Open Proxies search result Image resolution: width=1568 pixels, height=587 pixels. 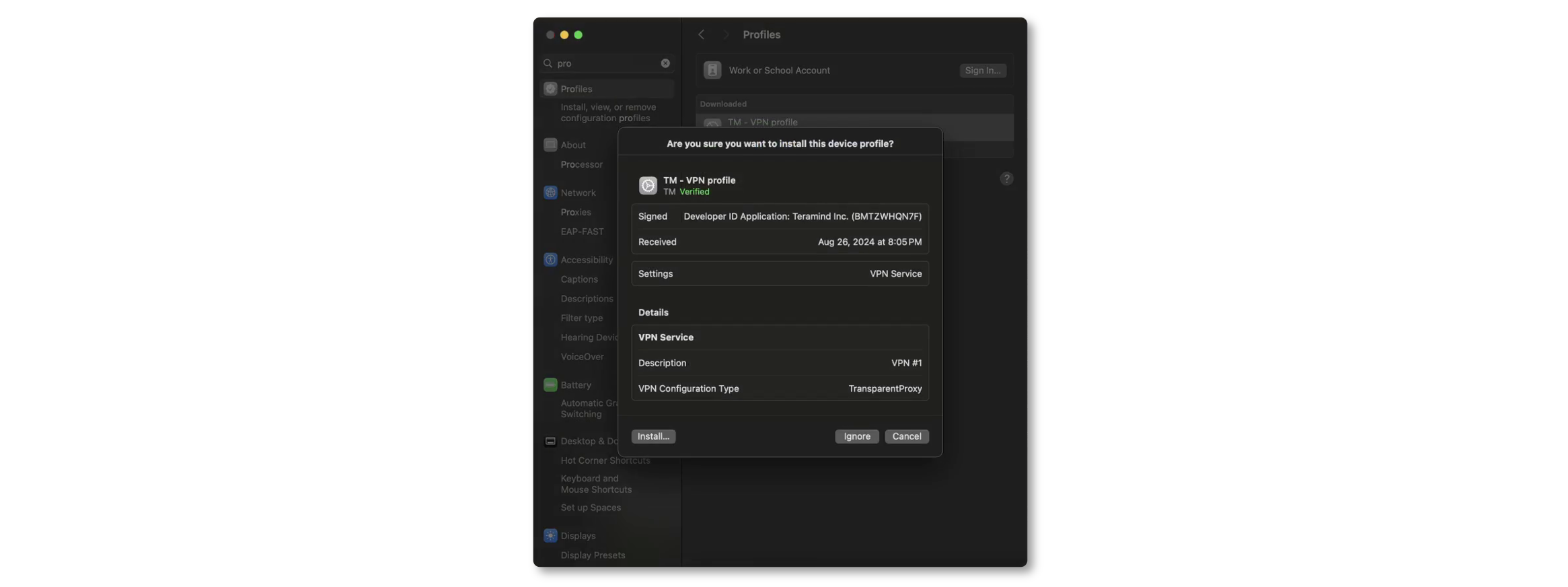point(576,212)
